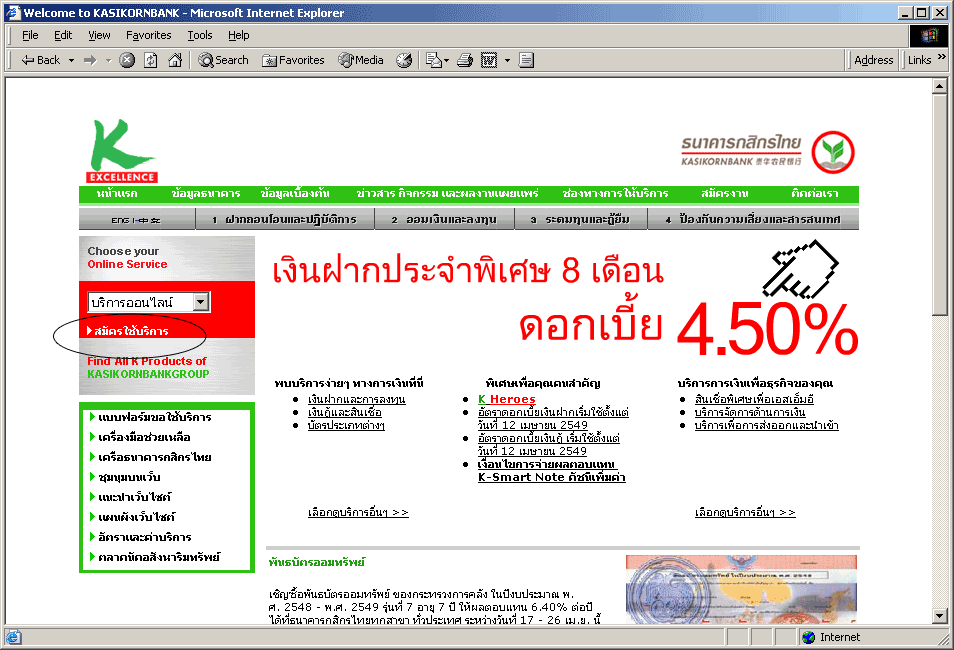
Task: Refresh the page using the Refresh icon
Action: pyautogui.click(x=151, y=60)
